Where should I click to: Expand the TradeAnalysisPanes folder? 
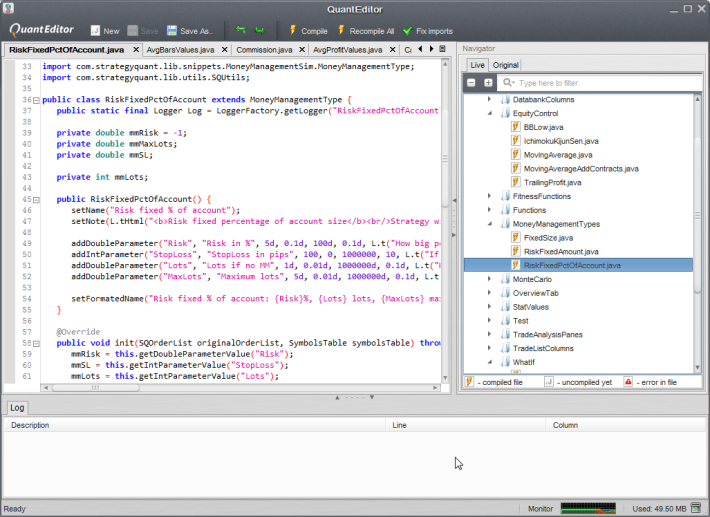pyautogui.click(x=489, y=334)
